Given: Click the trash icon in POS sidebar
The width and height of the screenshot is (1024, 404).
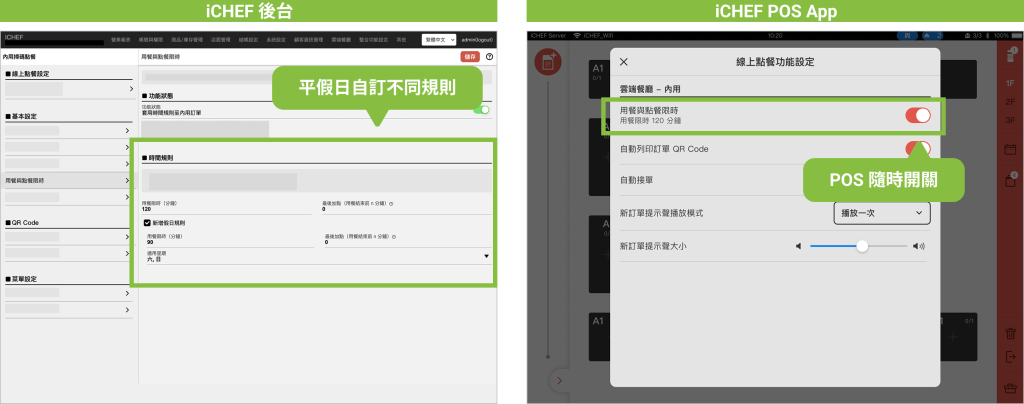Looking at the screenshot, I should 1010,333.
